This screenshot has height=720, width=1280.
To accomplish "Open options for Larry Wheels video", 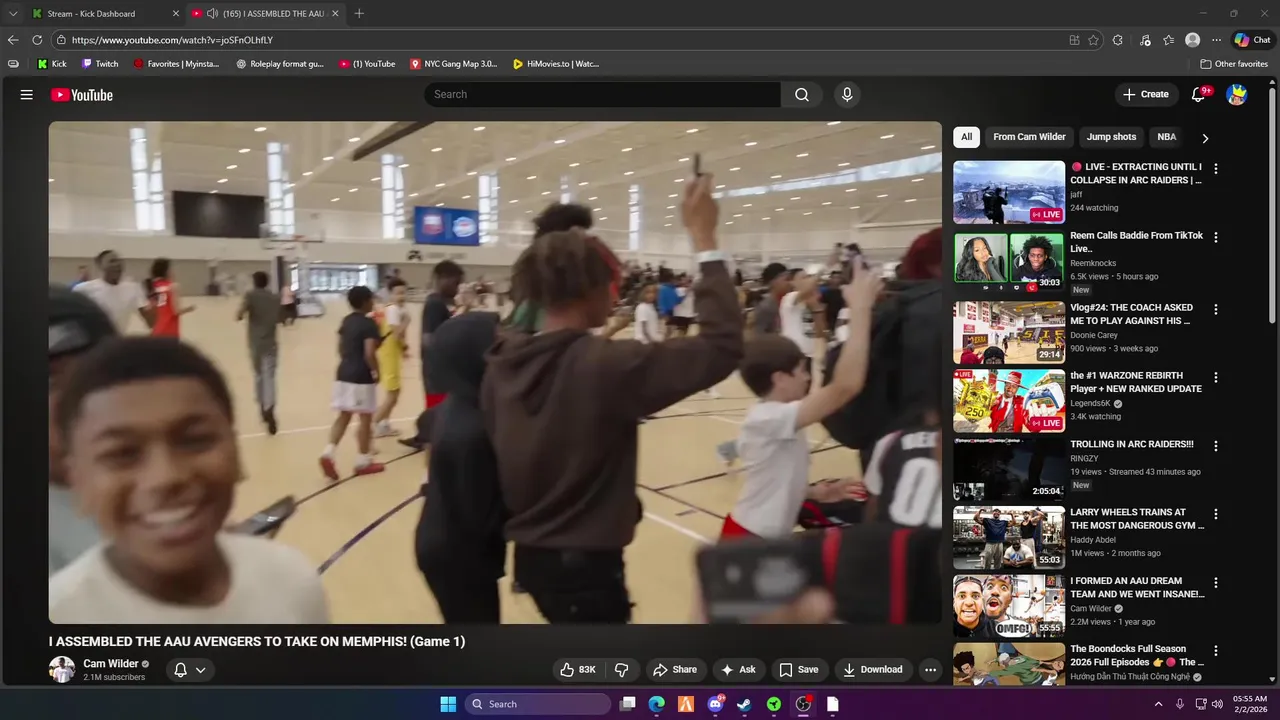I will 1216,514.
